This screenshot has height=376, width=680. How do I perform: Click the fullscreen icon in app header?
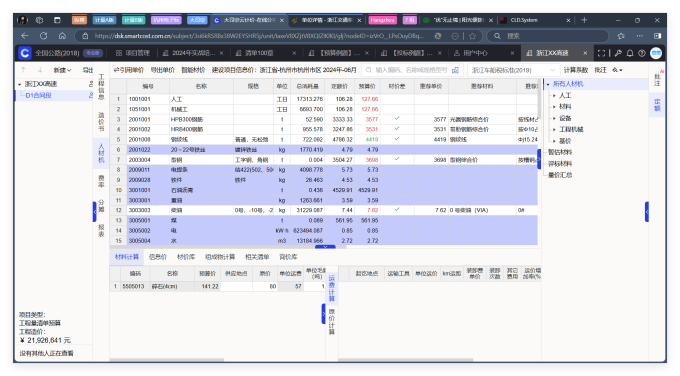[601, 53]
